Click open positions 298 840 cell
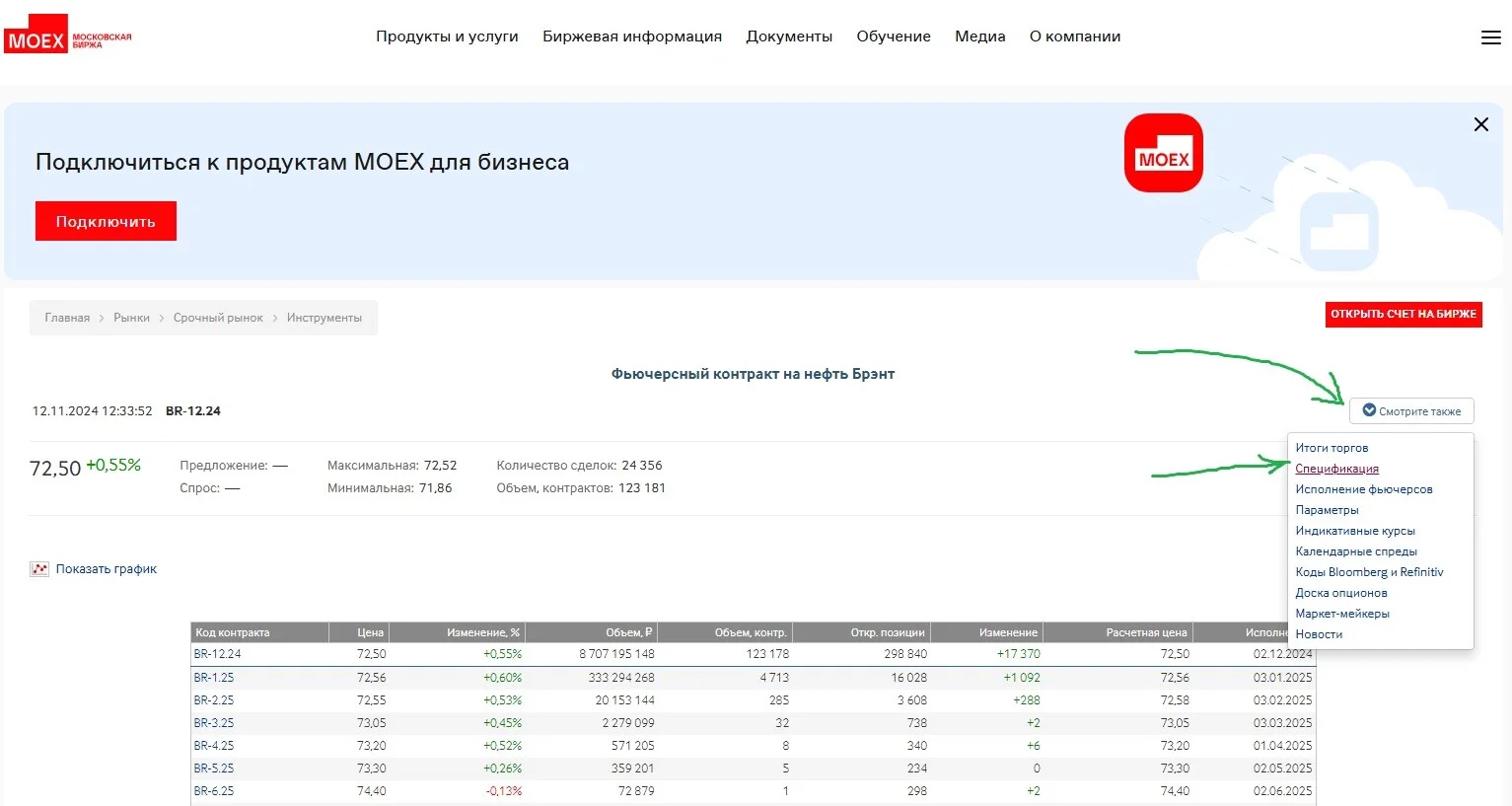The image size is (1512, 806). [x=905, y=654]
